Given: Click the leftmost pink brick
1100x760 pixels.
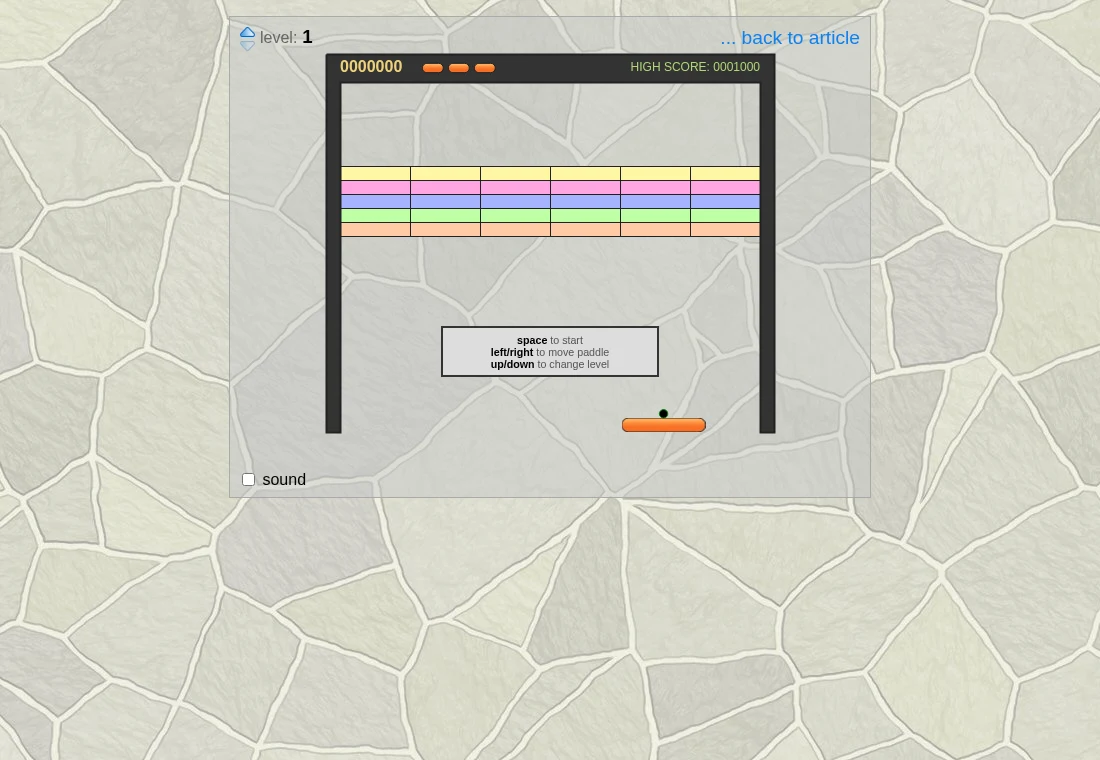Looking at the screenshot, I should point(375,187).
